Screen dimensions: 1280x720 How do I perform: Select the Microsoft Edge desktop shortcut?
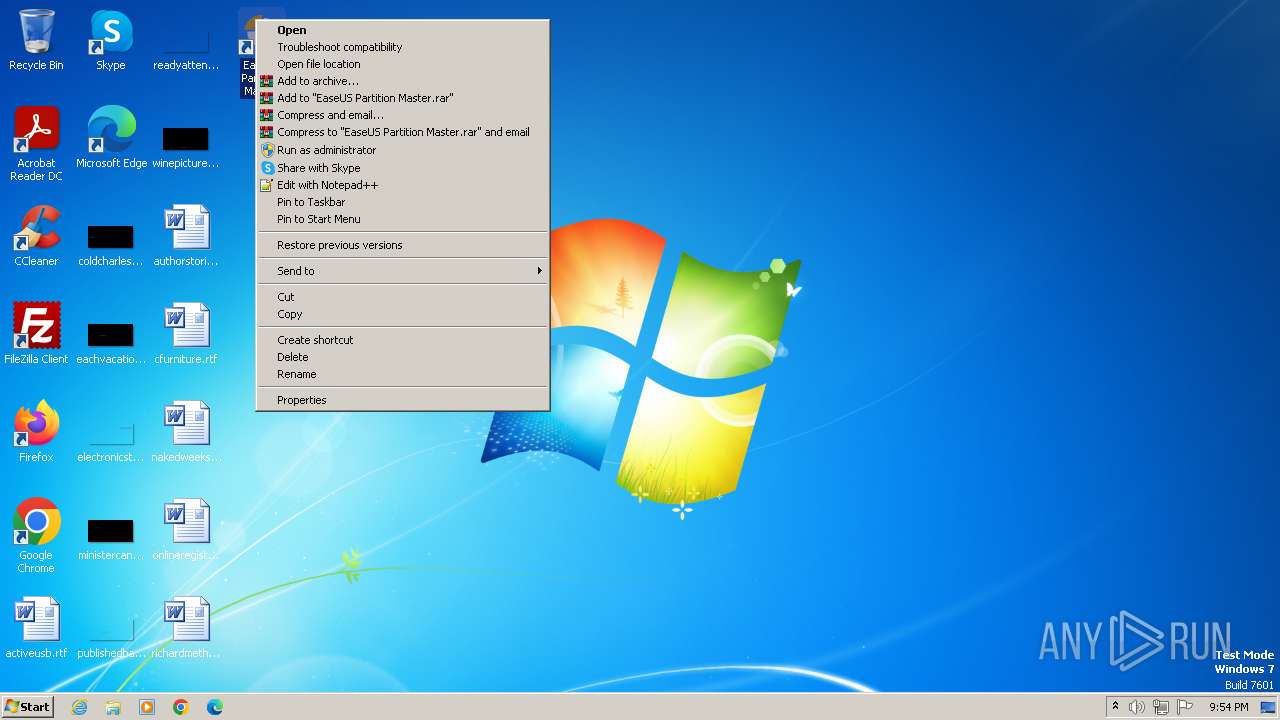(x=111, y=138)
